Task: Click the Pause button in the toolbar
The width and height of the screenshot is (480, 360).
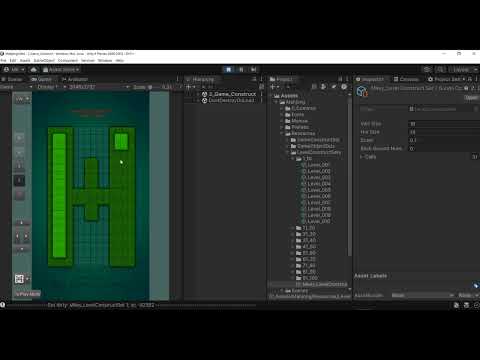Action: [x=241, y=70]
